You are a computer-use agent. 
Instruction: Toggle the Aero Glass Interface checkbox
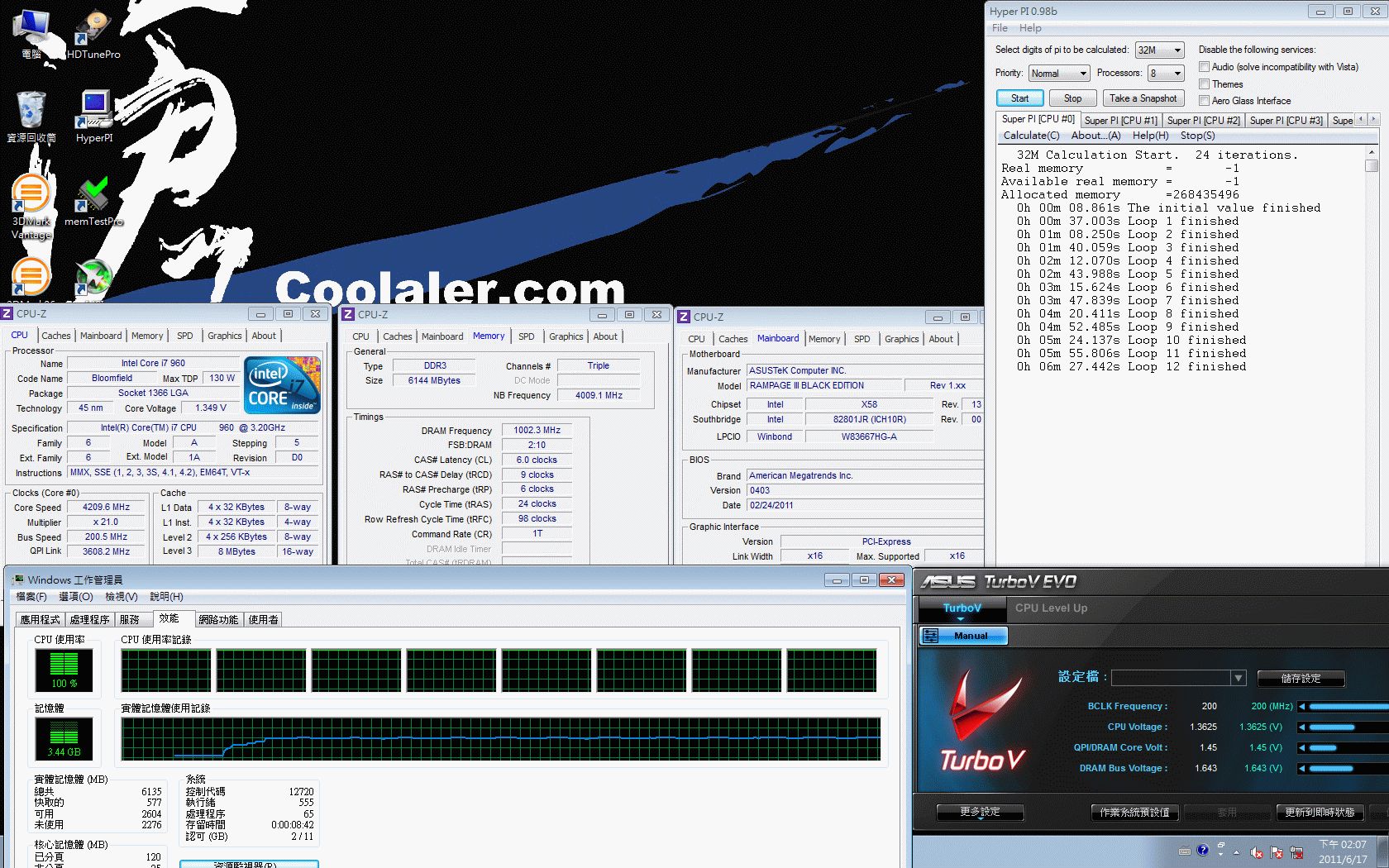(x=1205, y=101)
